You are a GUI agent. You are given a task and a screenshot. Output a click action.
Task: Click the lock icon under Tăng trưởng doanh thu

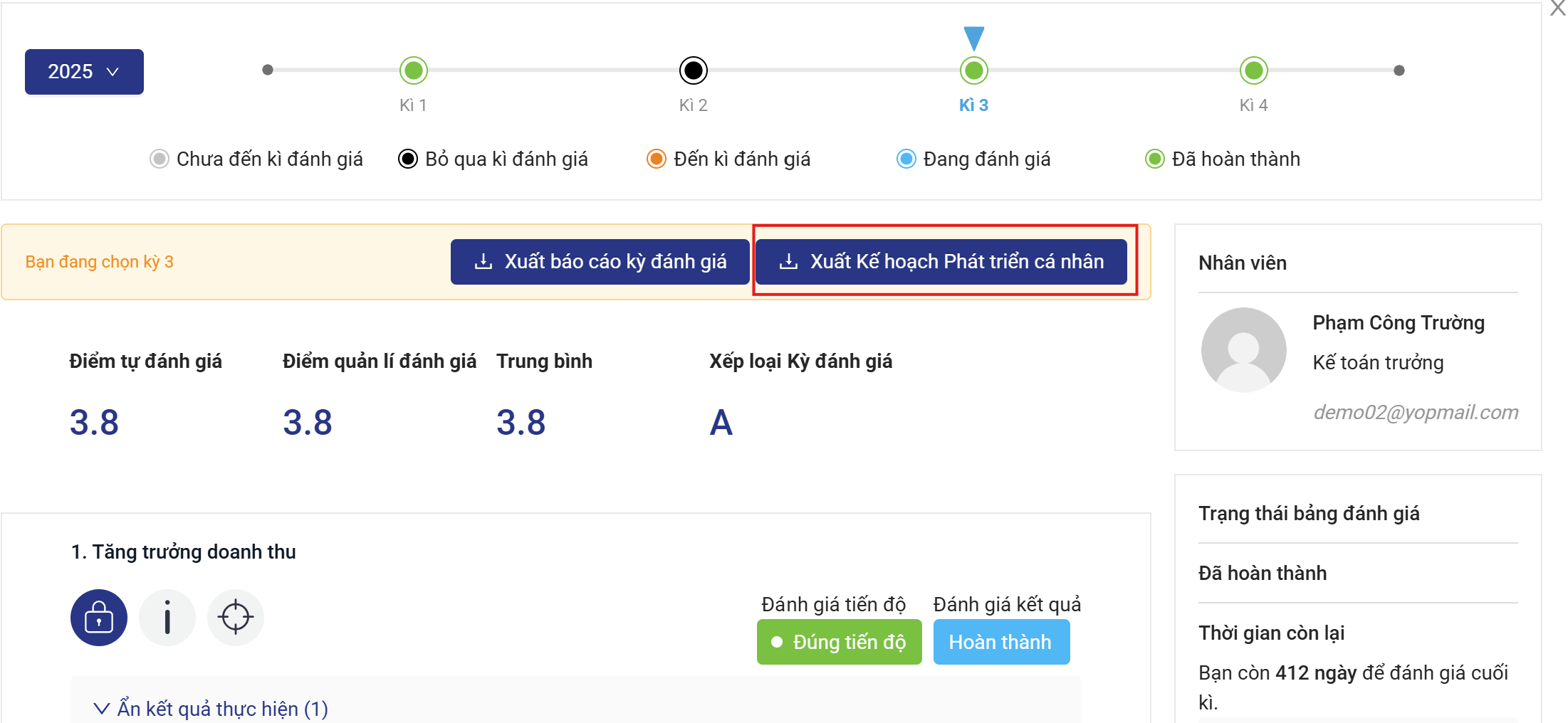(x=99, y=618)
